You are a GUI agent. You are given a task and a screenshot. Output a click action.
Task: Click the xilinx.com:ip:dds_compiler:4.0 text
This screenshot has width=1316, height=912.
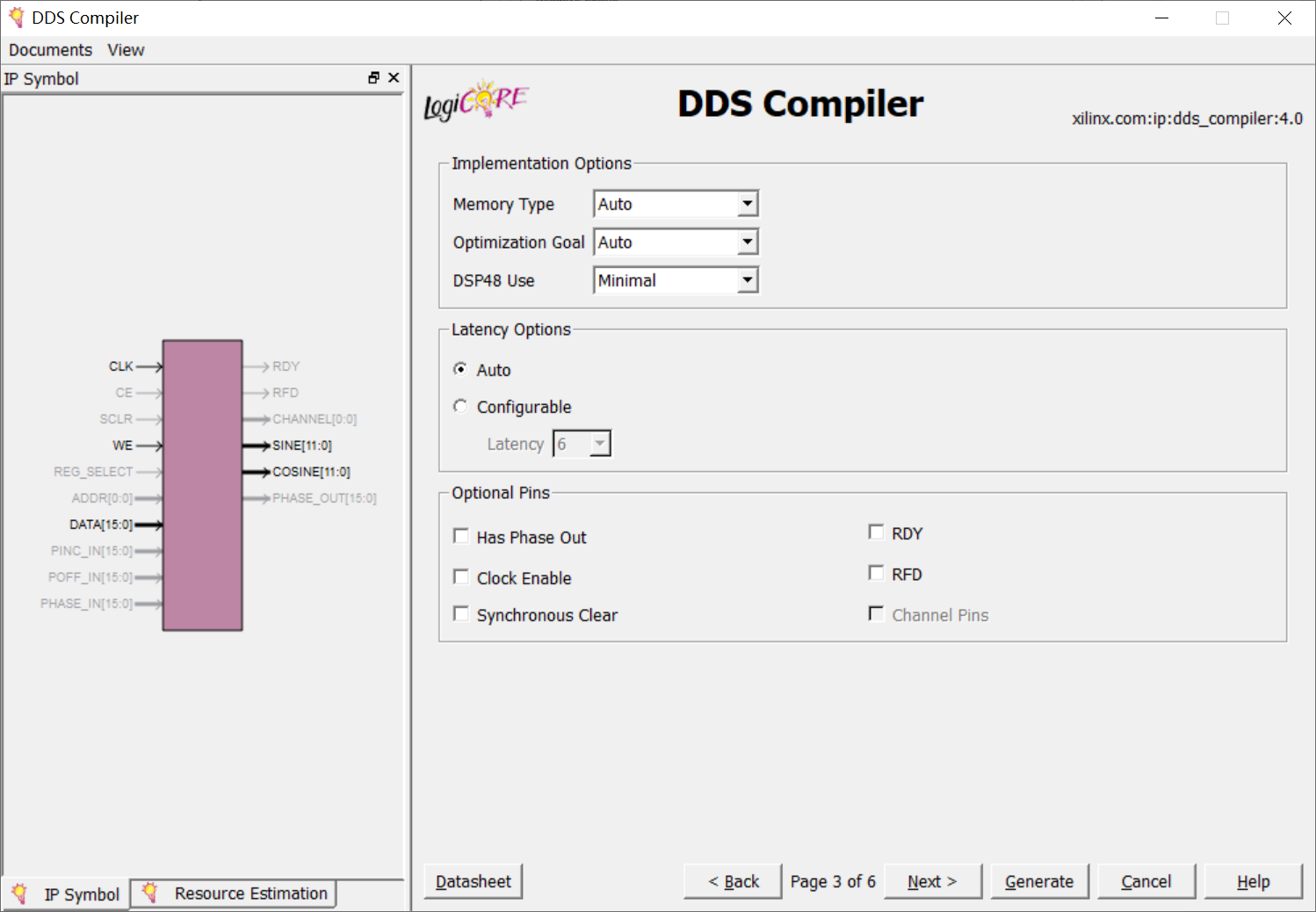tap(1187, 119)
